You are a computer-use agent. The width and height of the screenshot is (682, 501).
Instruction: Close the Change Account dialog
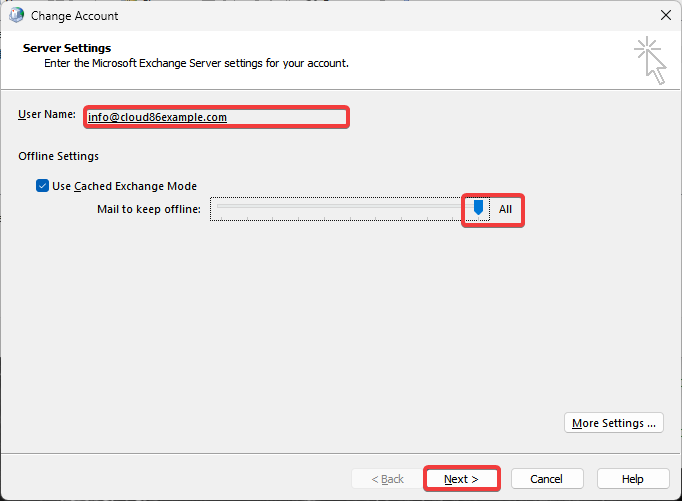[665, 15]
